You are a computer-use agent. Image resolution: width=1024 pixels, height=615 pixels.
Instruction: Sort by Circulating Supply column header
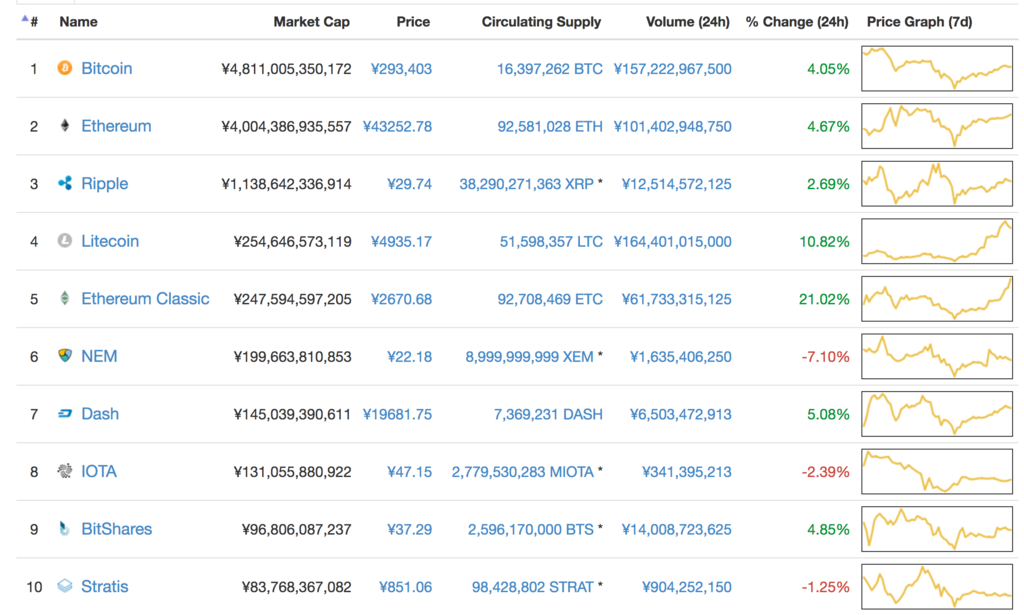point(541,22)
